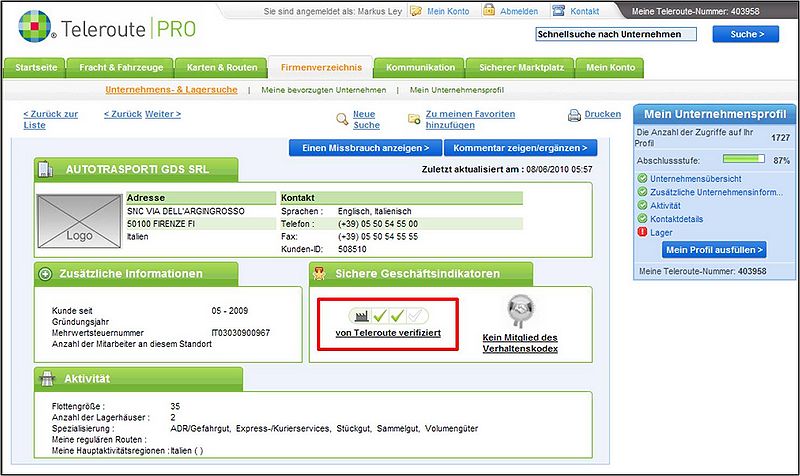Viewport: 800px width, 476px height.
Task: Click Zusätzliche Unternehmensinform... link
Action: coord(716,192)
